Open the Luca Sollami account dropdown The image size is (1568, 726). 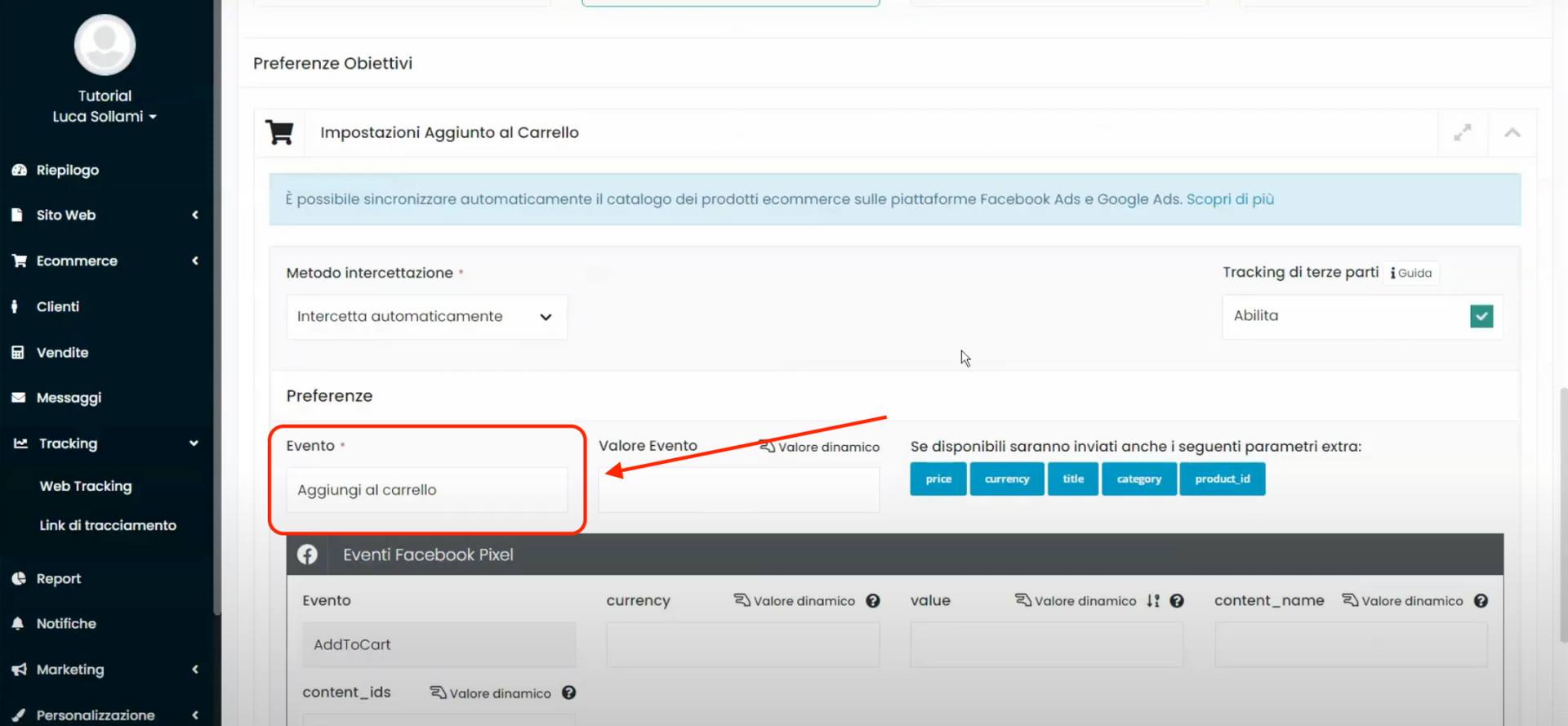(105, 117)
